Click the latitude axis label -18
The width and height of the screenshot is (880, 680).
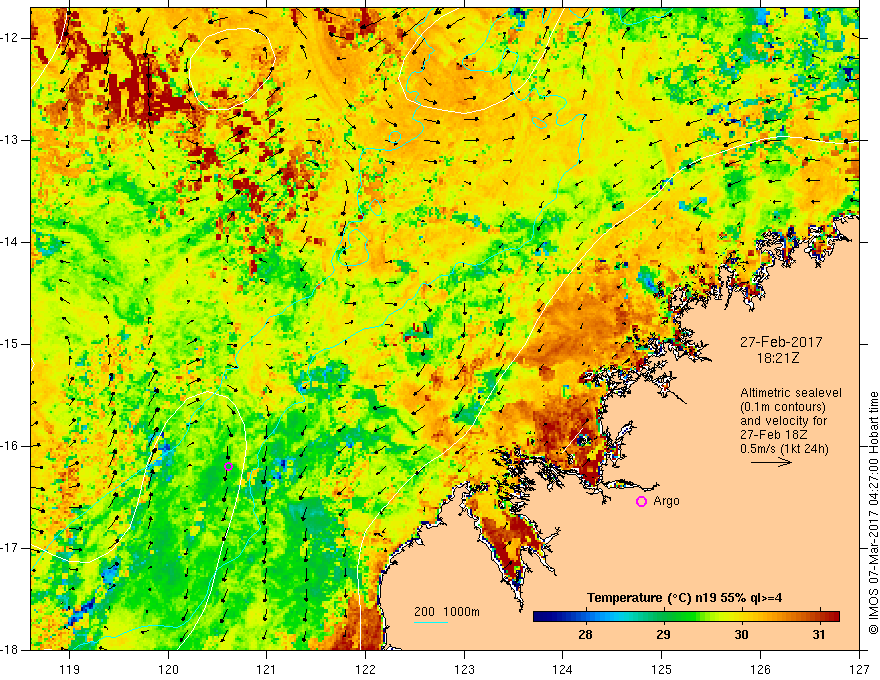10,650
